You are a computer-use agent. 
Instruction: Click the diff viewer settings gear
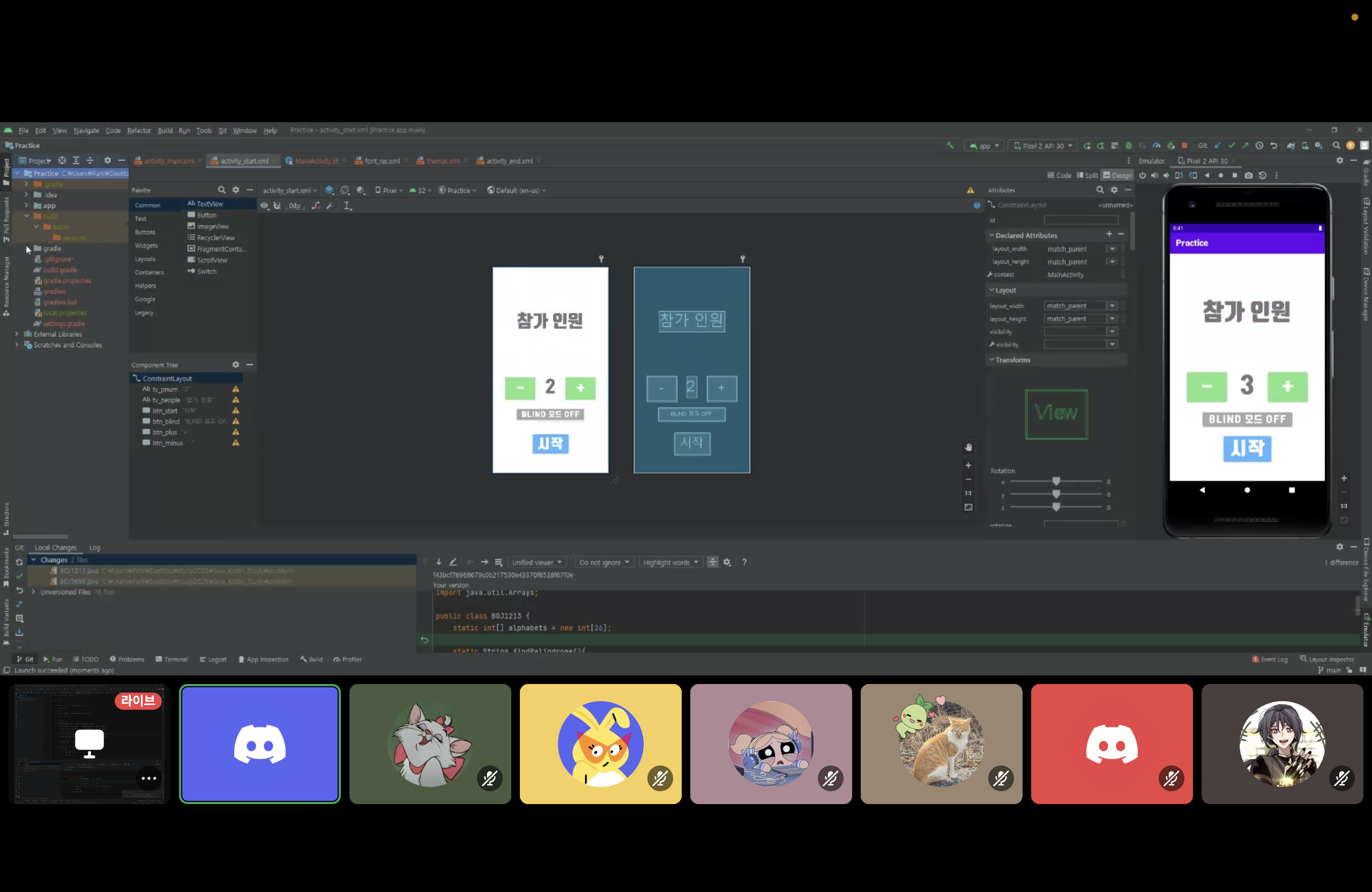click(727, 562)
